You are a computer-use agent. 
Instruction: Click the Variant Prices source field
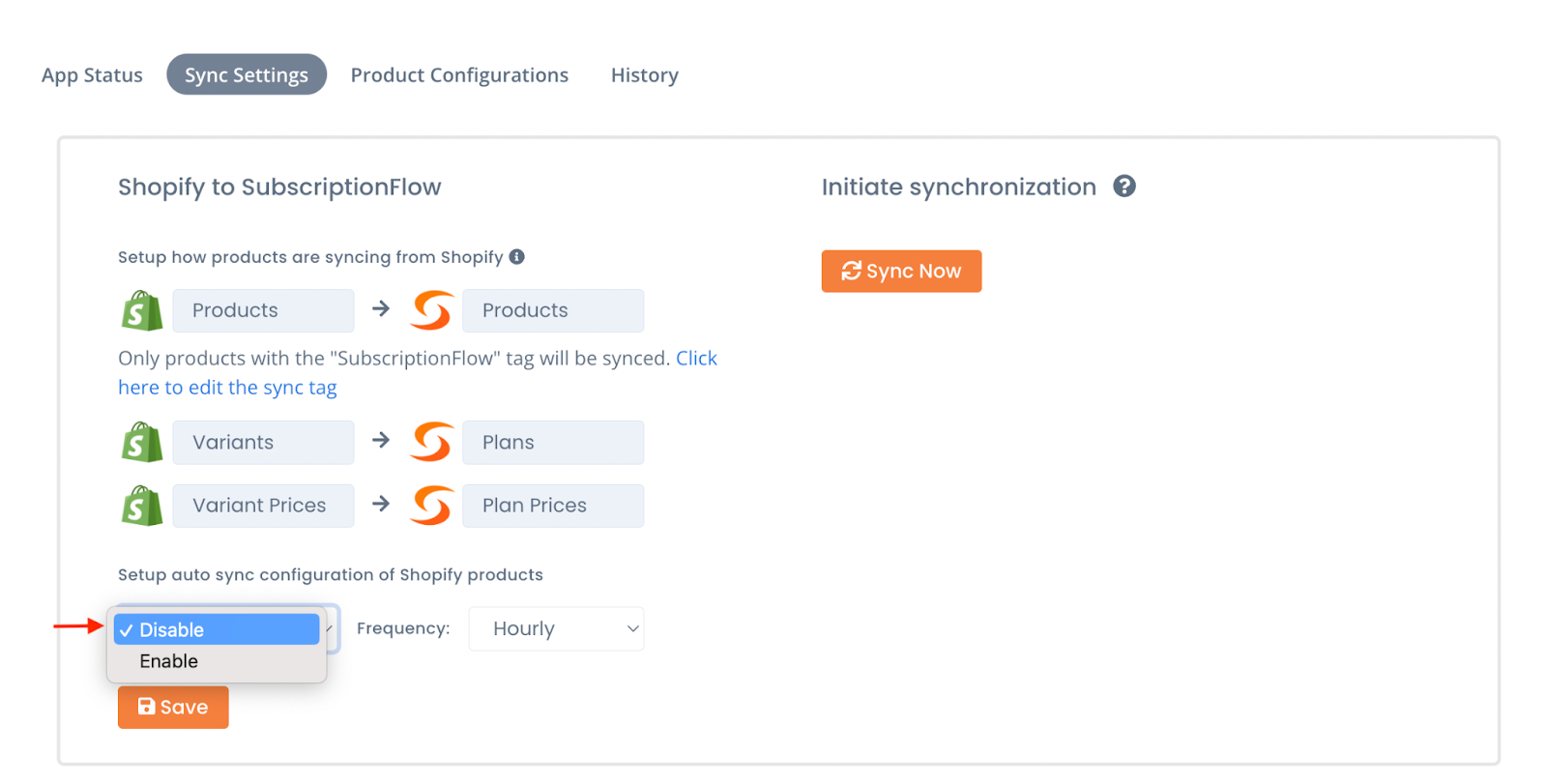(263, 506)
